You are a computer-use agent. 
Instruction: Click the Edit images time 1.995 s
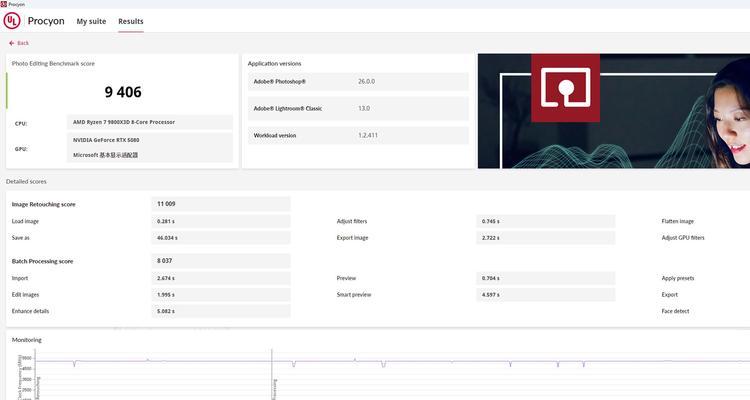(x=165, y=295)
